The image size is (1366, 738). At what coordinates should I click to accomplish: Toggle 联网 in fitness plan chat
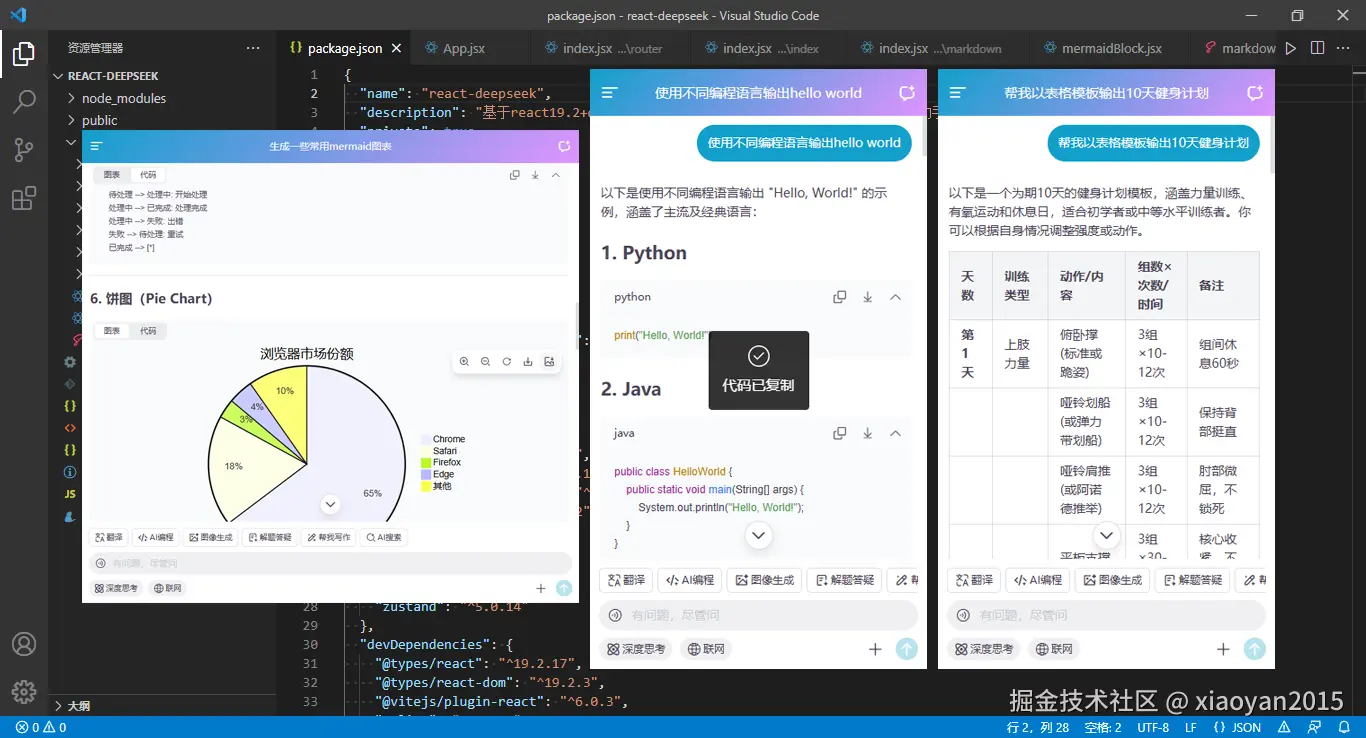pos(1055,649)
